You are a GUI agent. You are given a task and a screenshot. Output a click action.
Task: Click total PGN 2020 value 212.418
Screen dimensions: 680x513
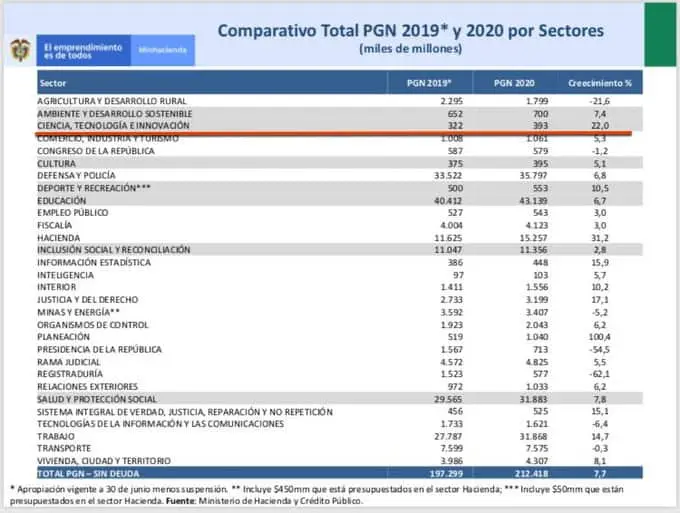(532, 474)
